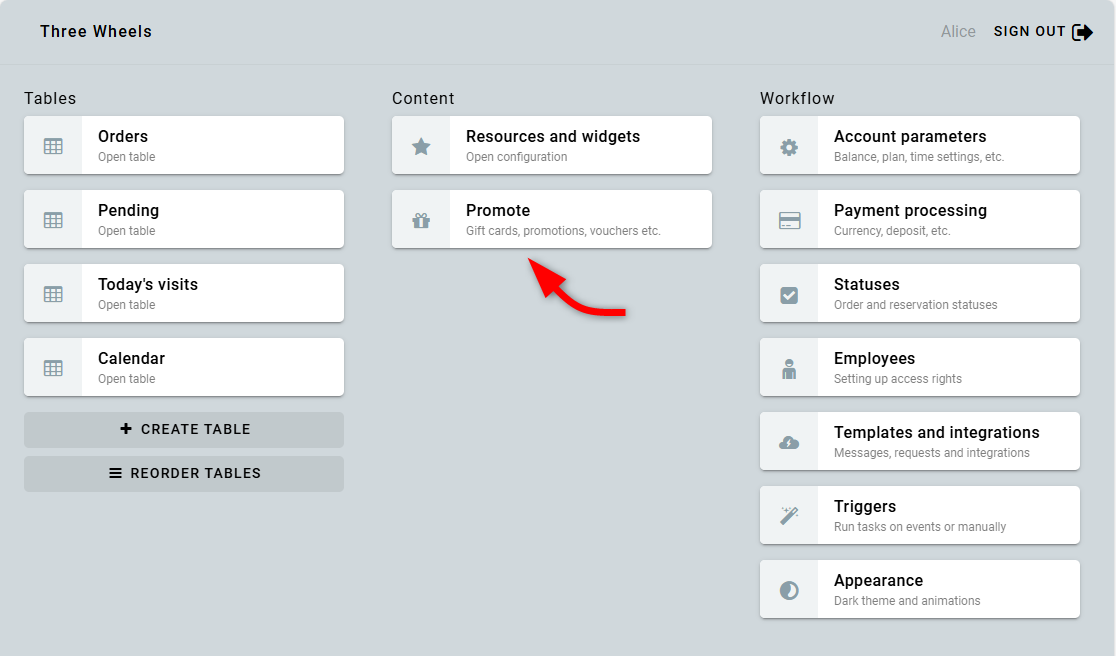Click the Sign Out exit icon
The width and height of the screenshot is (1116, 656).
[x=1082, y=32]
